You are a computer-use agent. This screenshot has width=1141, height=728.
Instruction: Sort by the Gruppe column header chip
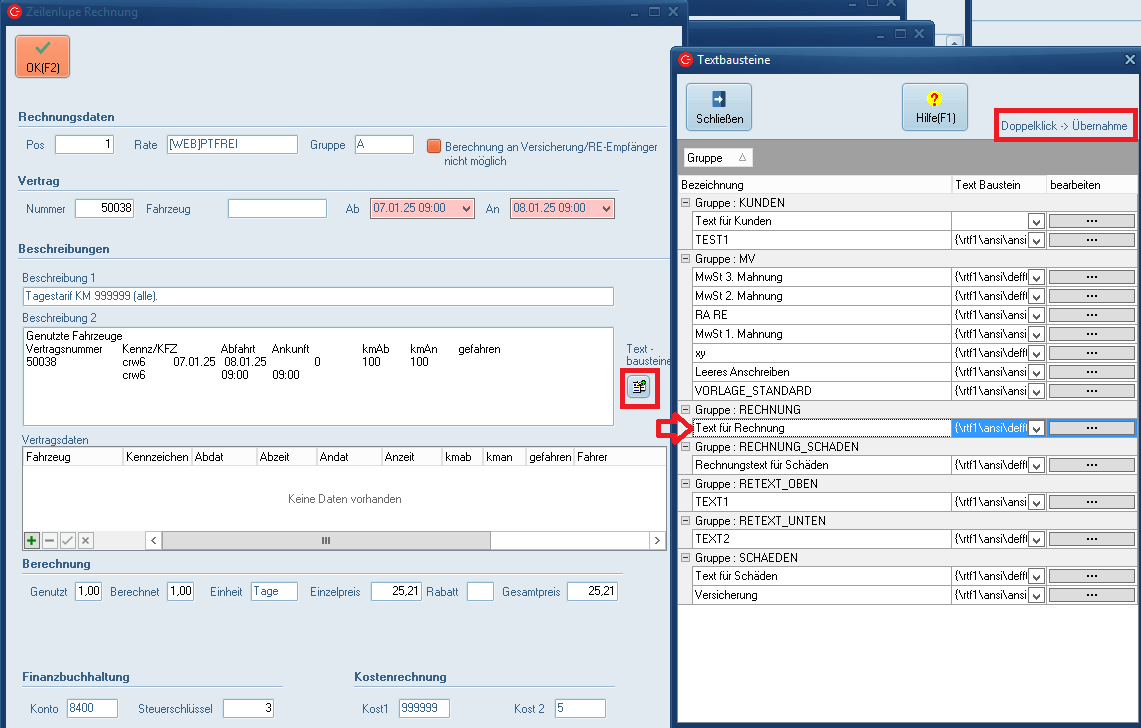(x=717, y=158)
